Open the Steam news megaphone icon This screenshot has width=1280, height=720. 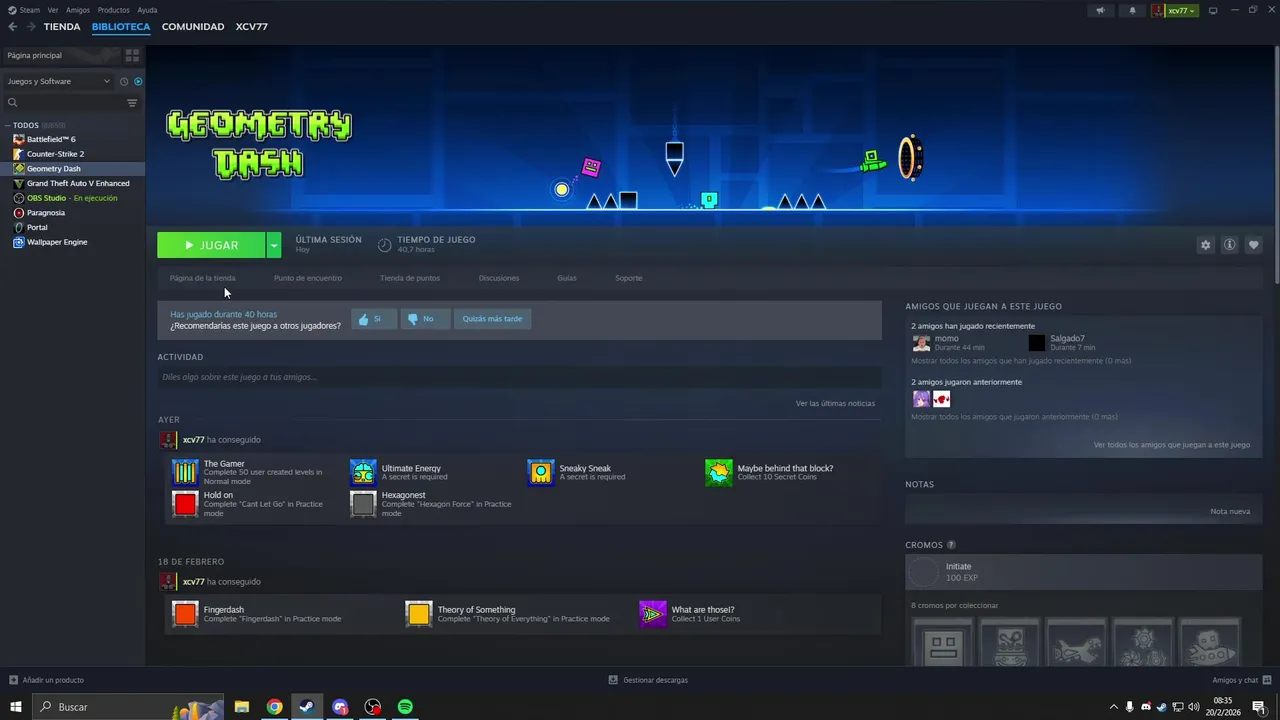1100,11
